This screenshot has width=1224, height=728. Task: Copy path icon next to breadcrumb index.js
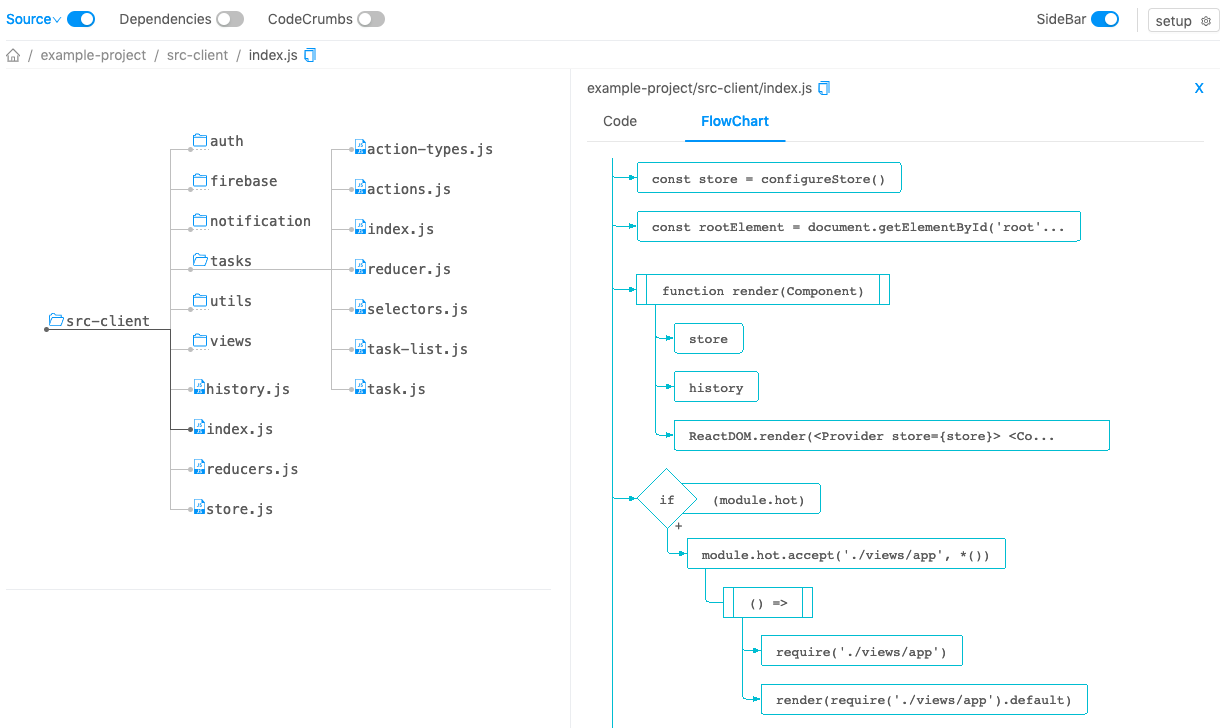point(310,56)
